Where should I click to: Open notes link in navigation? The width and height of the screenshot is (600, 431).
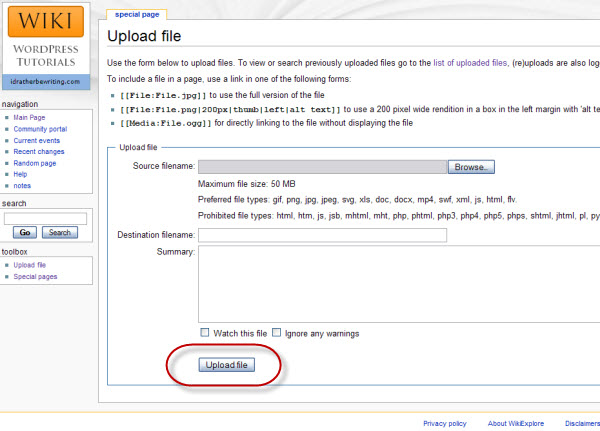22,186
